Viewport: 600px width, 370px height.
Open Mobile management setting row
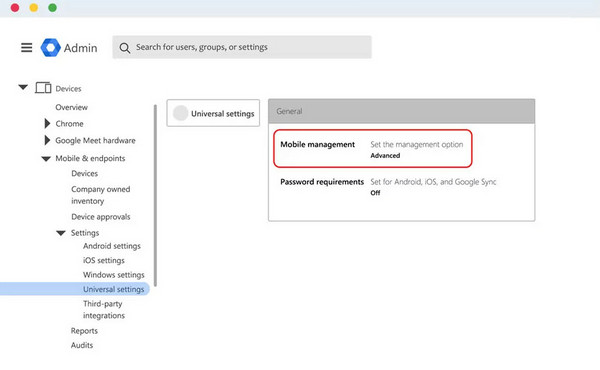(373, 148)
